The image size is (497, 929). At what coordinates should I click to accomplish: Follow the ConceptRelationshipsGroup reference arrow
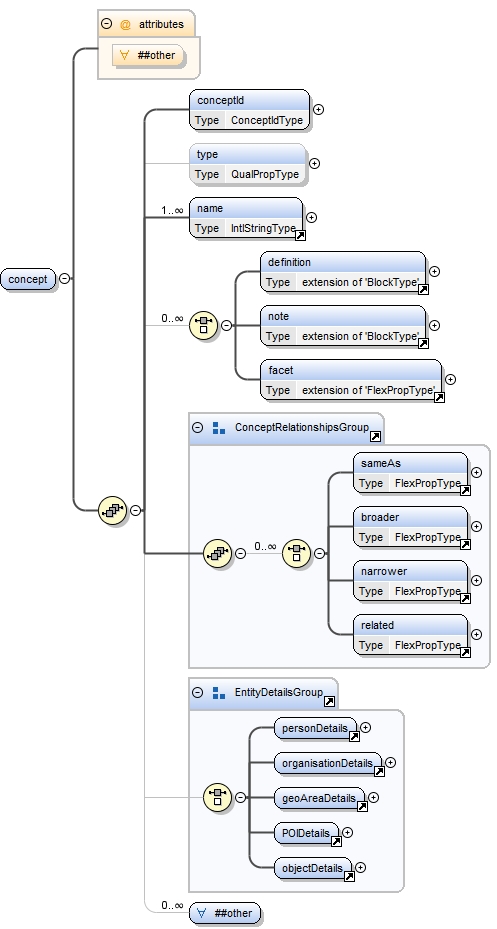point(376,437)
